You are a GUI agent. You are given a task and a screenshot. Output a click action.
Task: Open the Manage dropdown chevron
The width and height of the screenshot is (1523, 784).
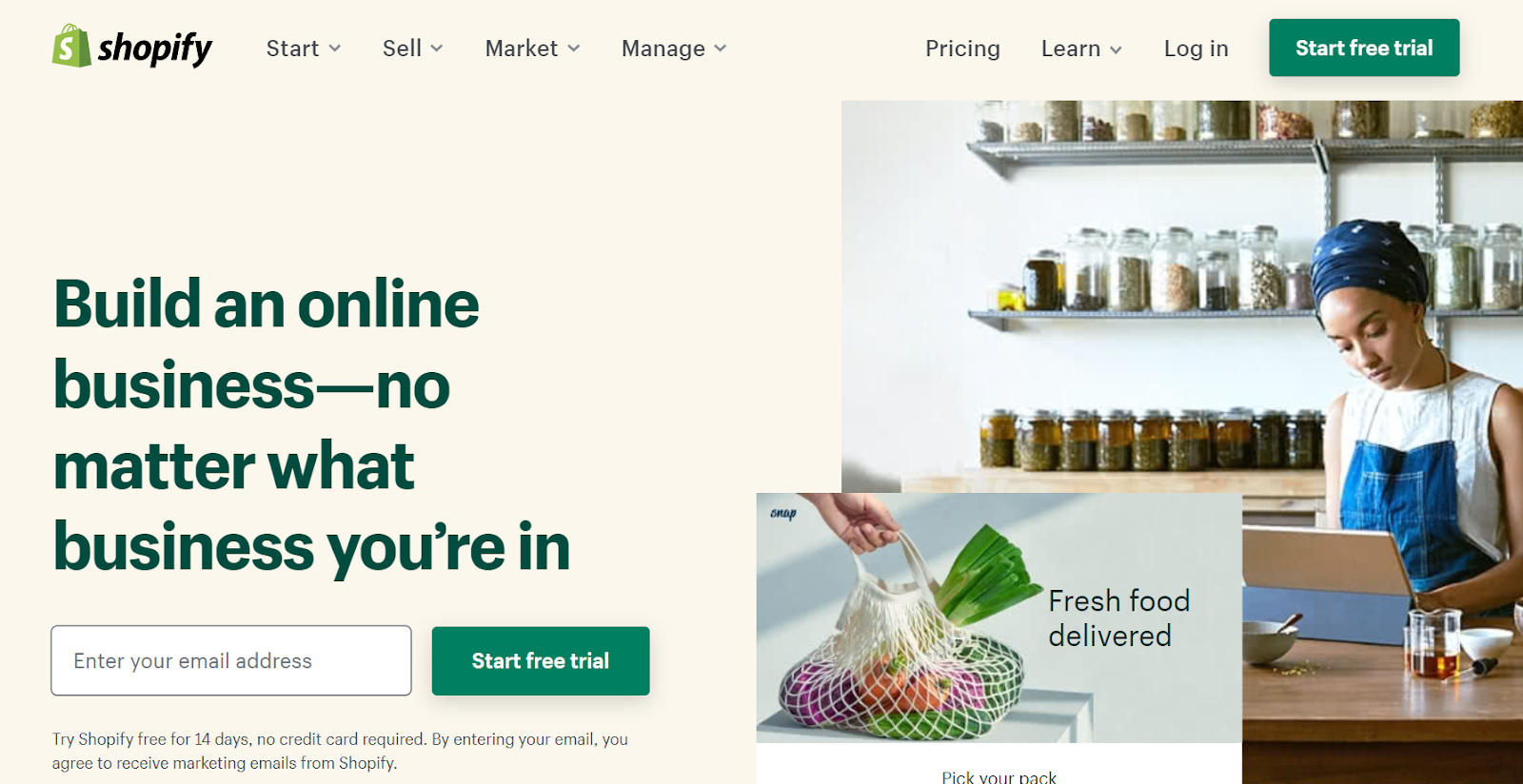pos(721,49)
